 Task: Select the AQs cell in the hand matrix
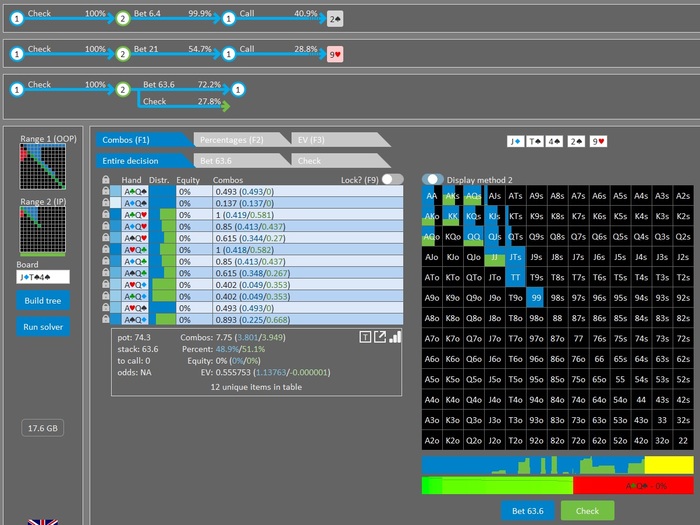(474, 196)
